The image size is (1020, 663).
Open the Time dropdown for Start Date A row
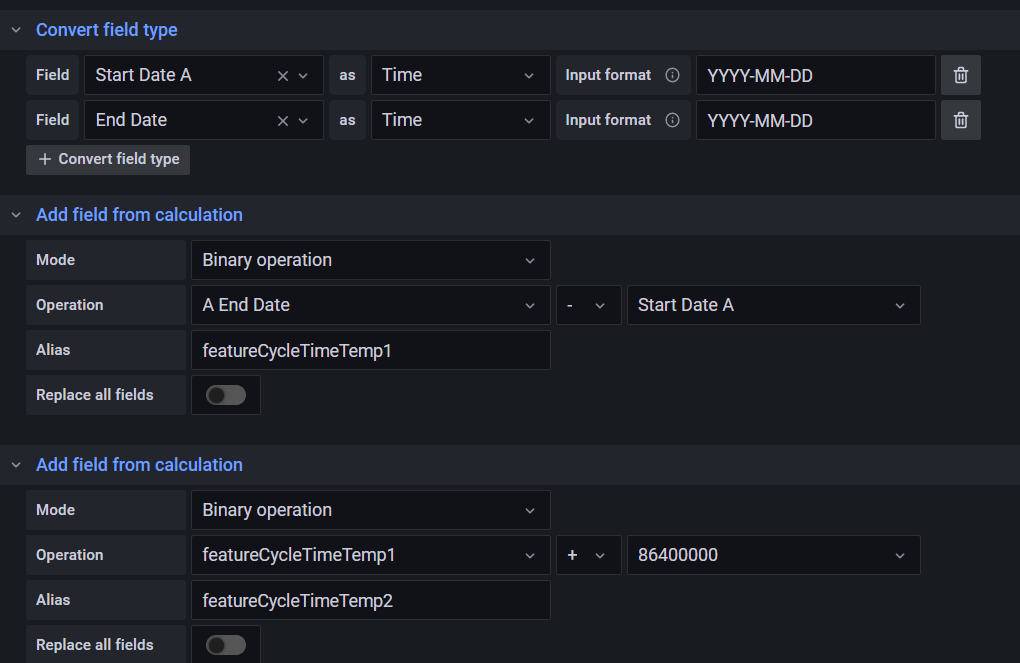click(460, 74)
